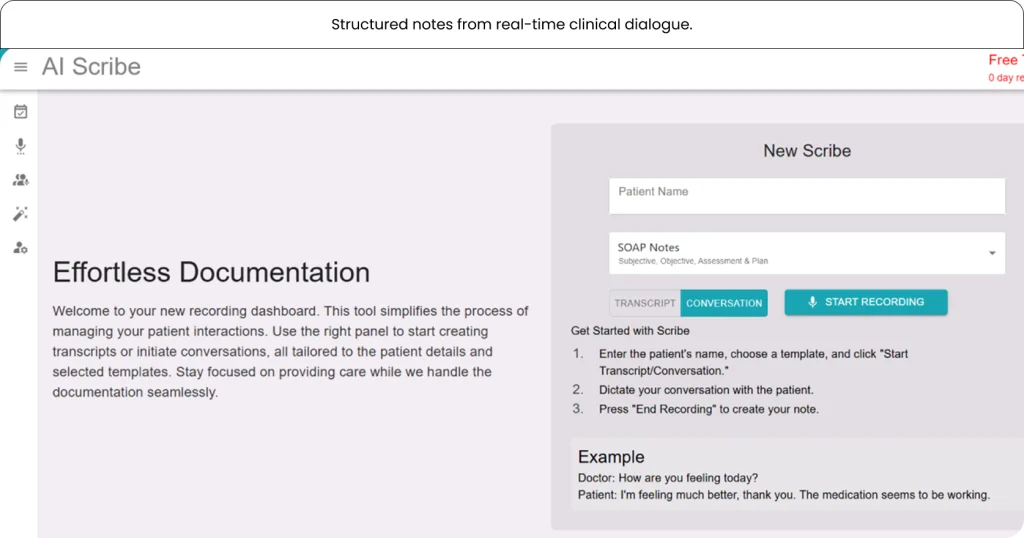Open the user settings icon in sidebar
Viewport: 1024px width, 538px height.
20,248
